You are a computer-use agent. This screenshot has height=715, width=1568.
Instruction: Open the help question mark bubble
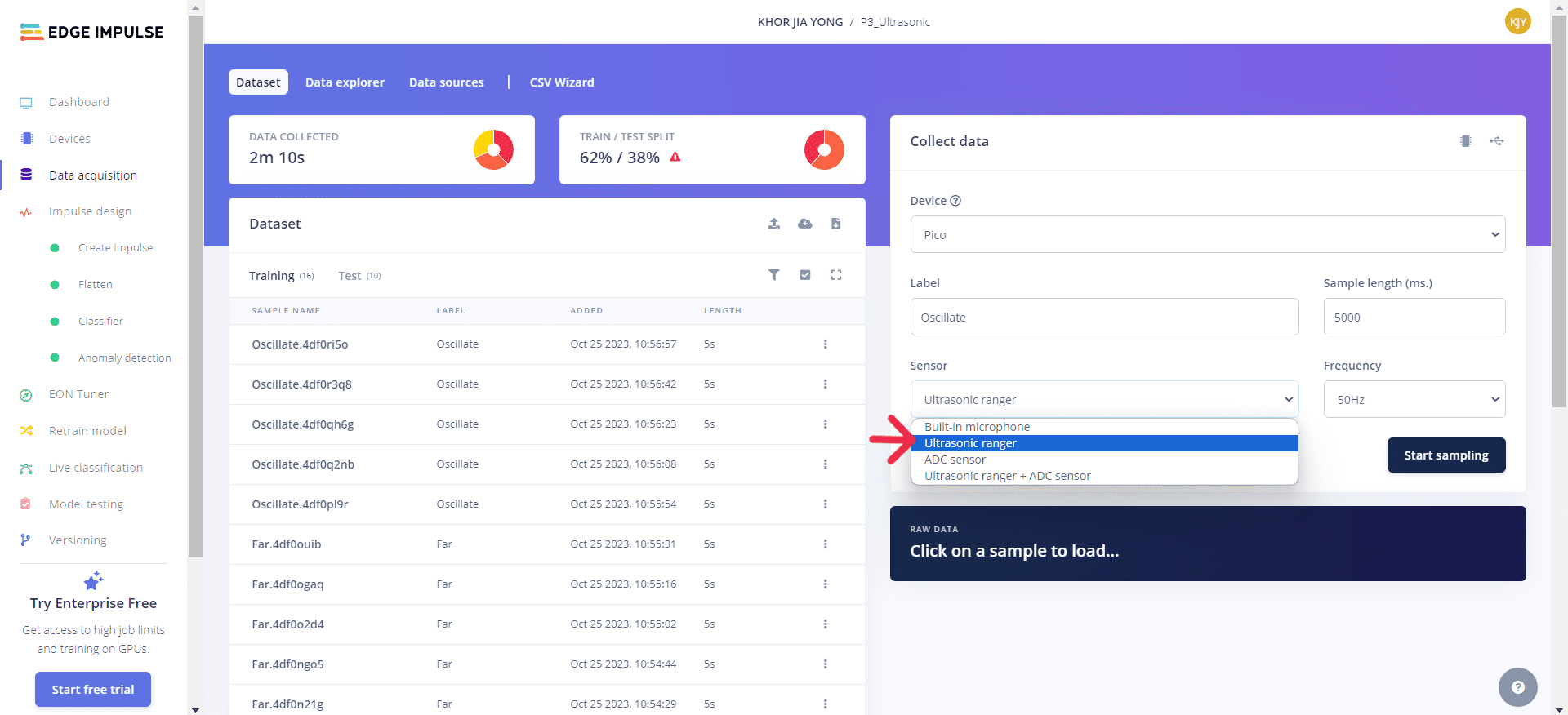pos(1517,687)
